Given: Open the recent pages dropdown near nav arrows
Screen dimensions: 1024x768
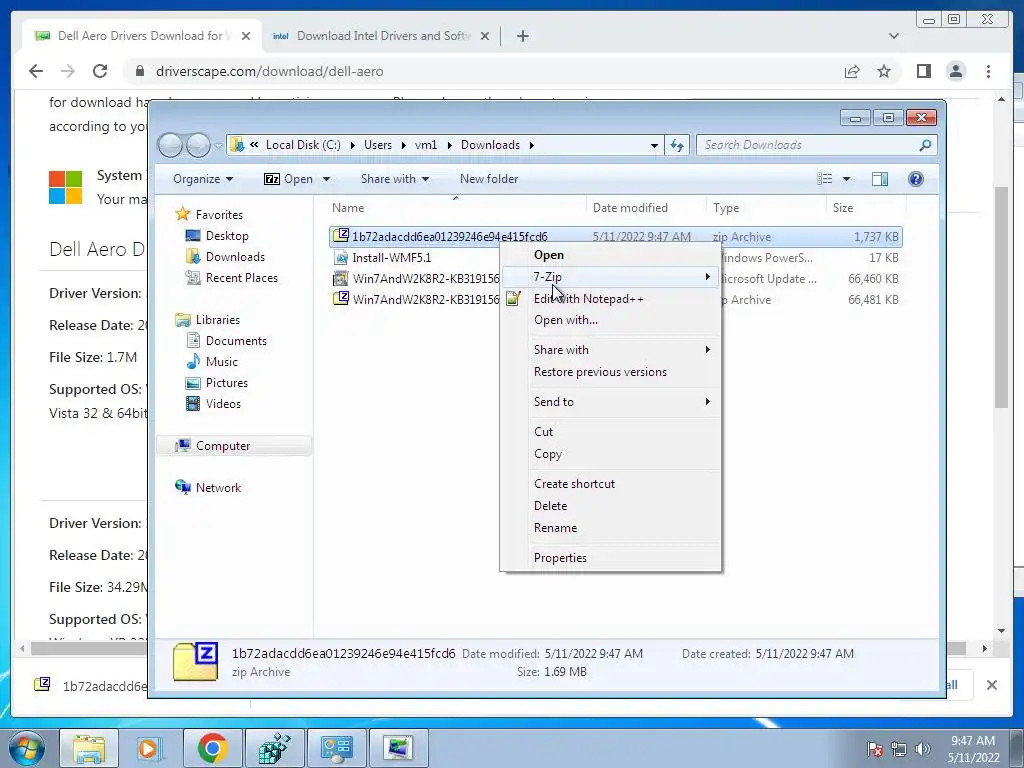Looking at the screenshot, I should (x=218, y=145).
